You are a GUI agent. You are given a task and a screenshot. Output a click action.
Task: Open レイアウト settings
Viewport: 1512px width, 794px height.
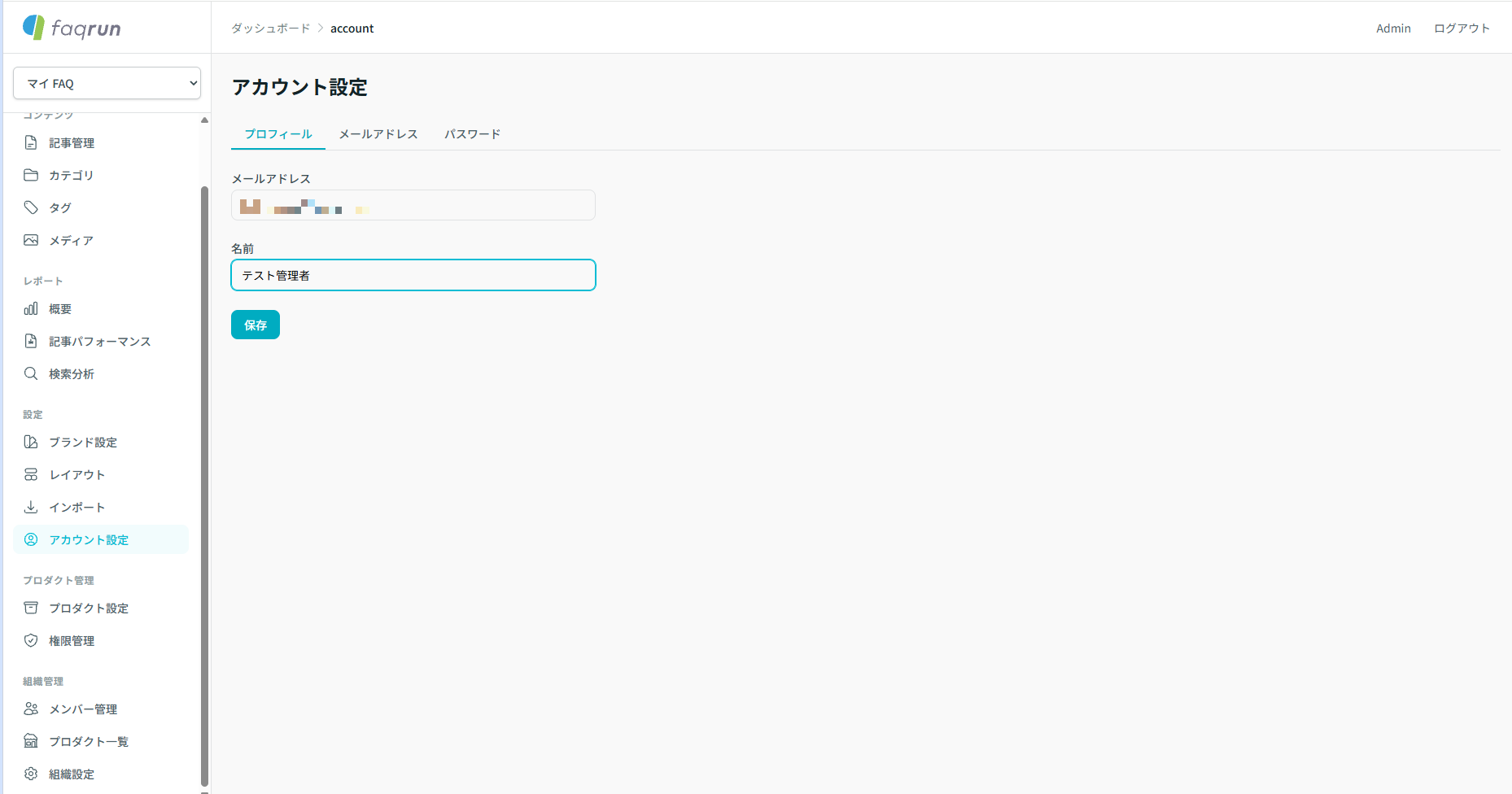[x=101, y=474]
